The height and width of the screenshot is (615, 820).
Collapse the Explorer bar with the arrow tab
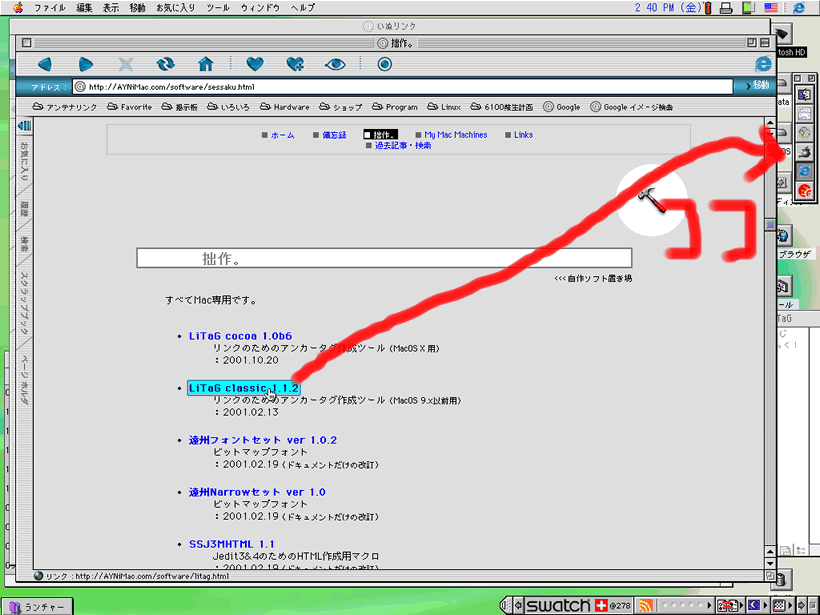pyautogui.click(x=24, y=126)
